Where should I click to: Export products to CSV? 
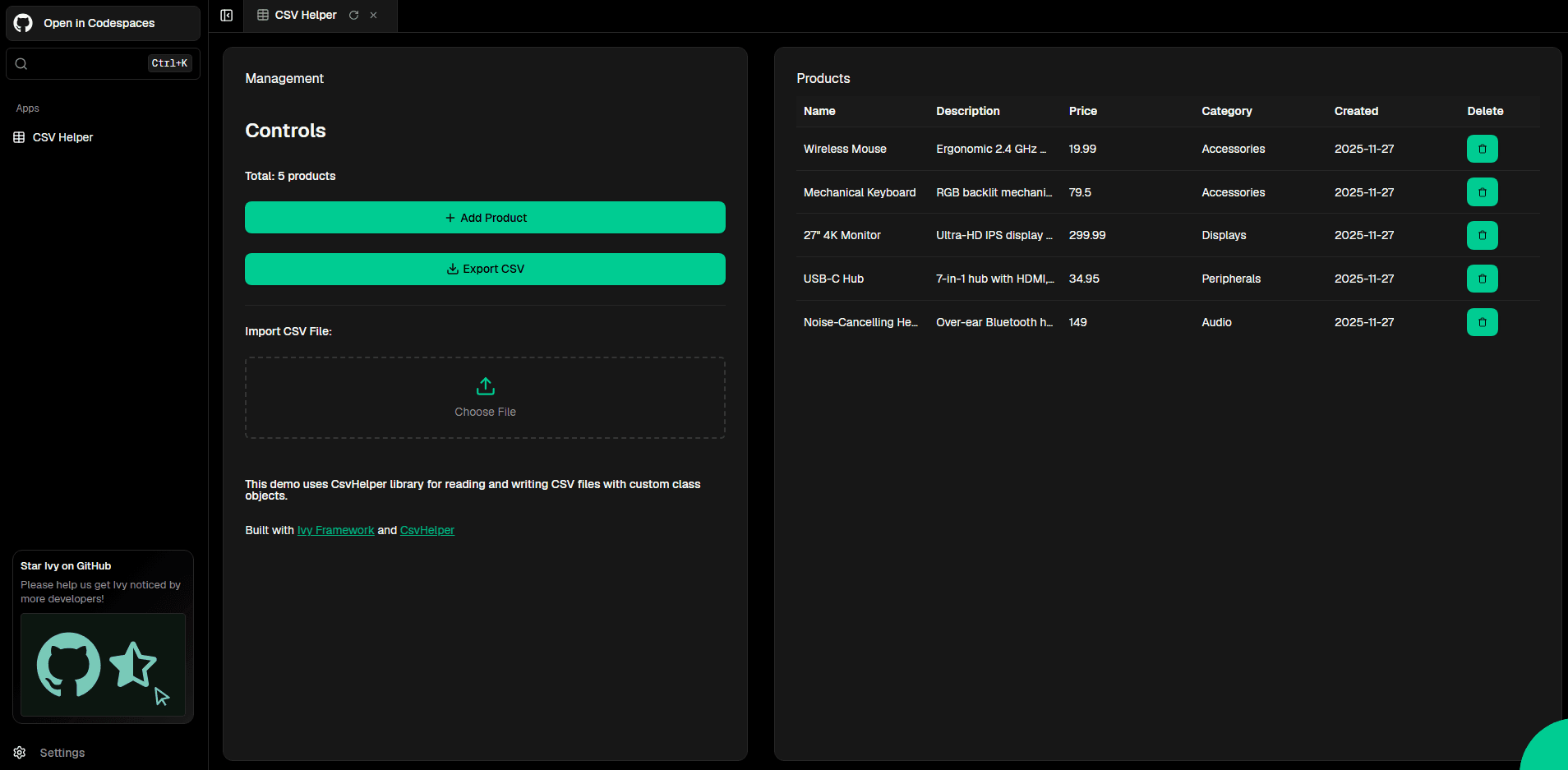click(x=485, y=270)
